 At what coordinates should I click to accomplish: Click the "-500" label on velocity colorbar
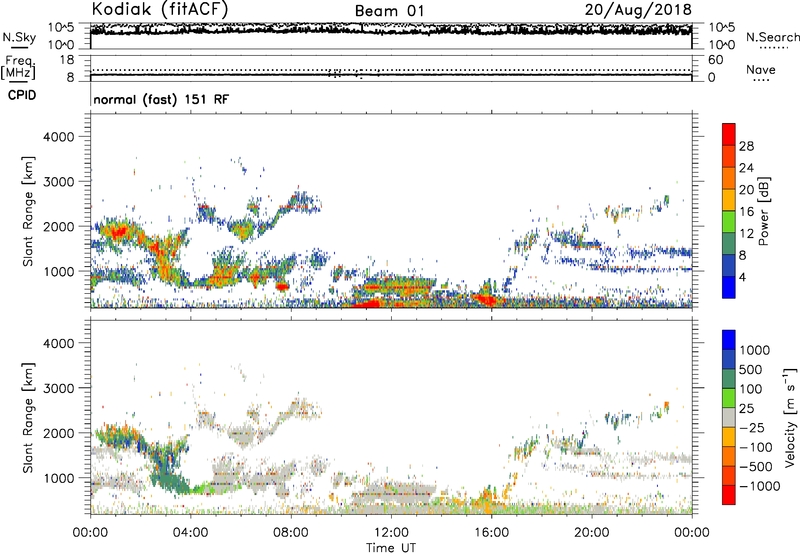pos(756,467)
